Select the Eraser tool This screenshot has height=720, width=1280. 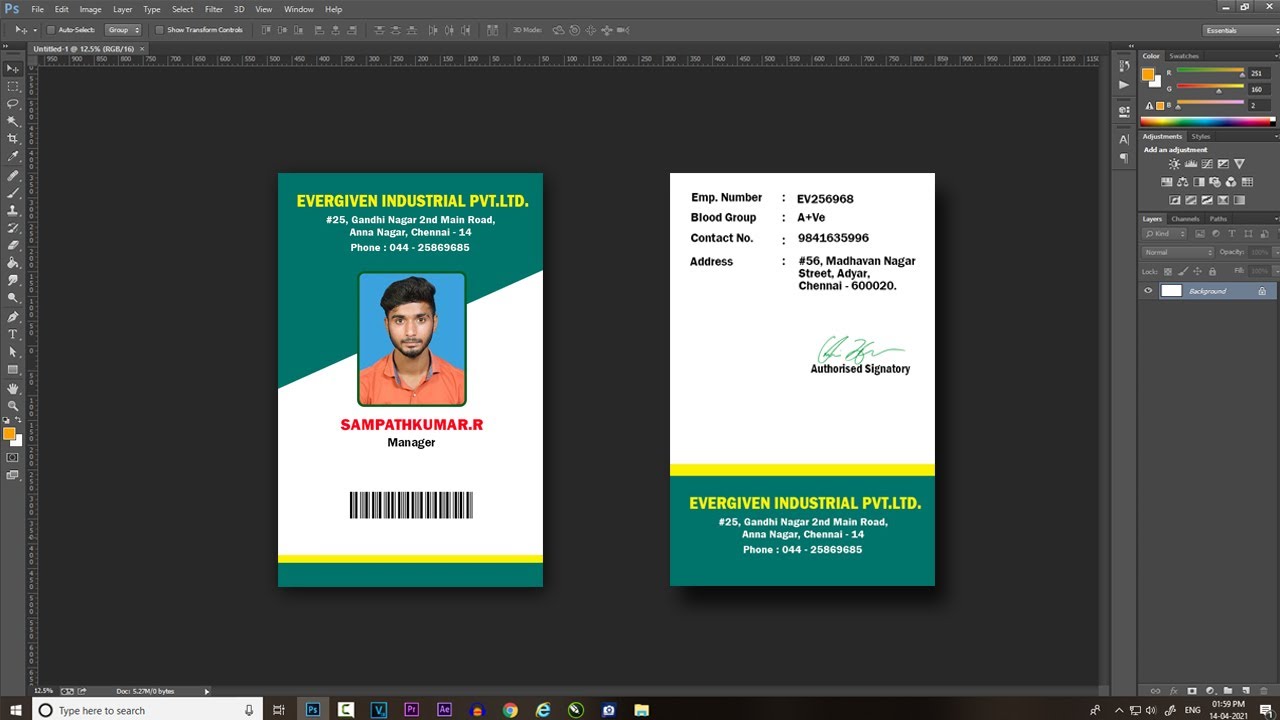pos(13,245)
